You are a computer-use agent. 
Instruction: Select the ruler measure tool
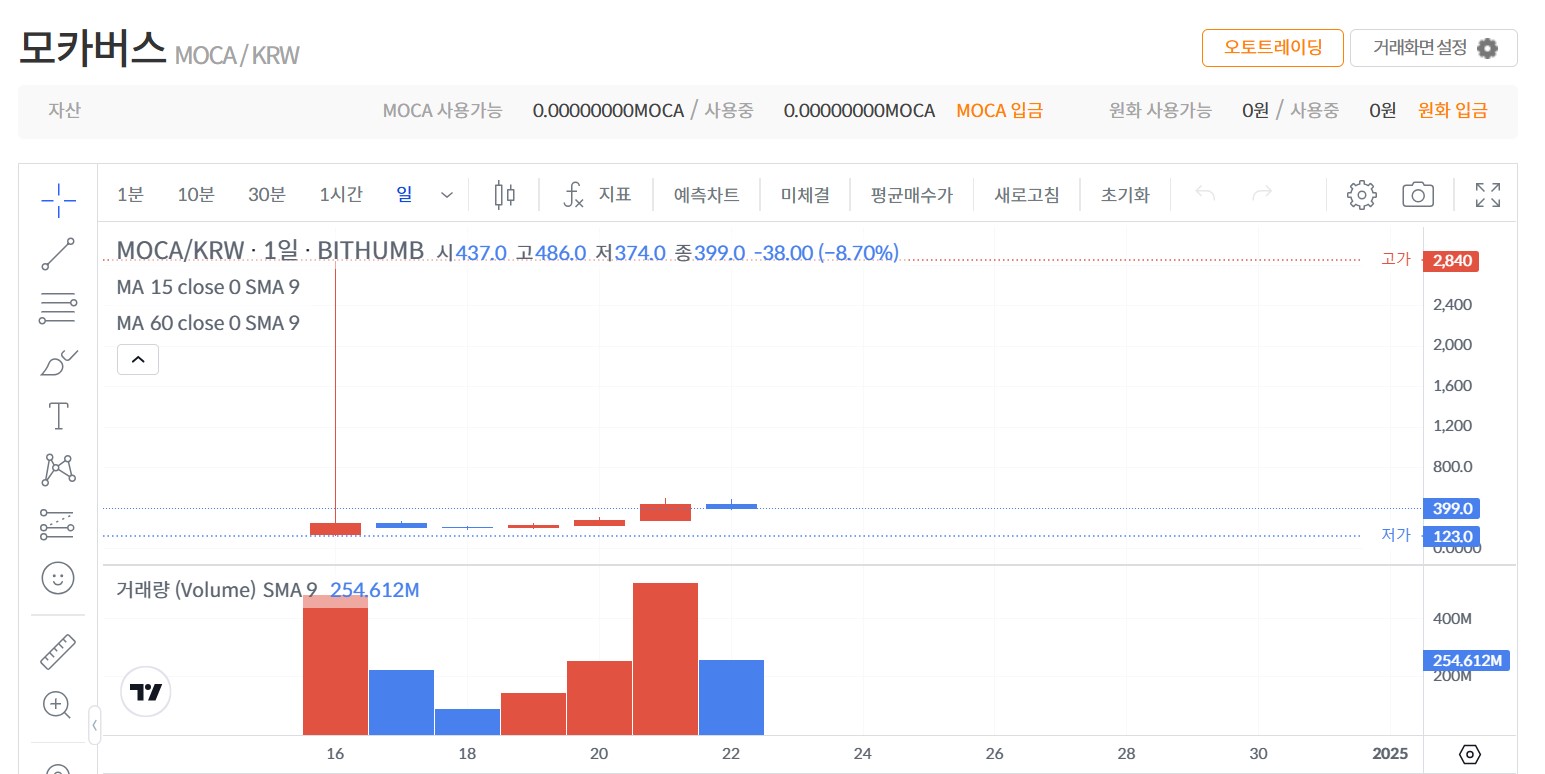pos(58,651)
